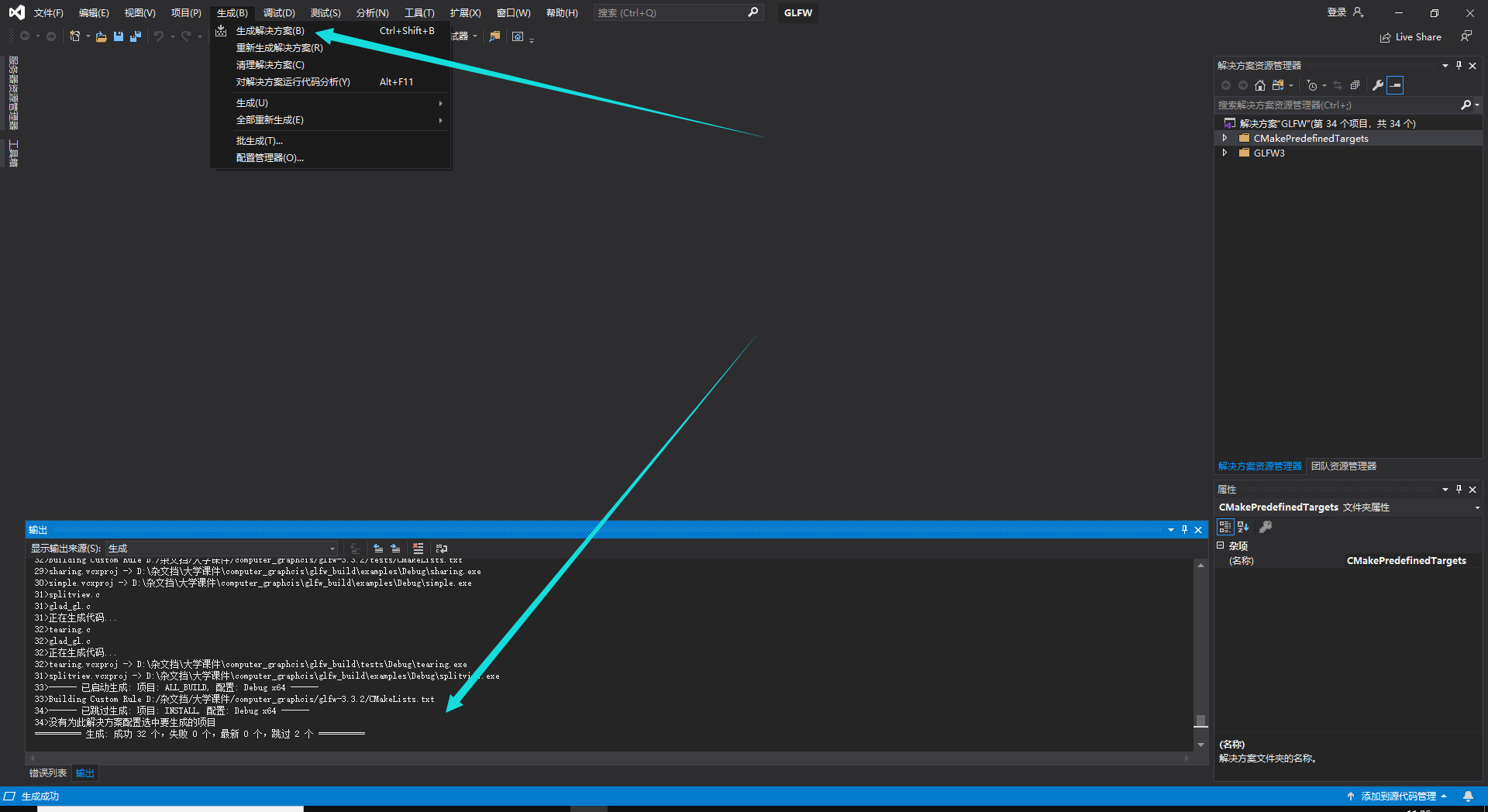
Task: Select the Undo icon in the toolbar
Action: tap(158, 36)
